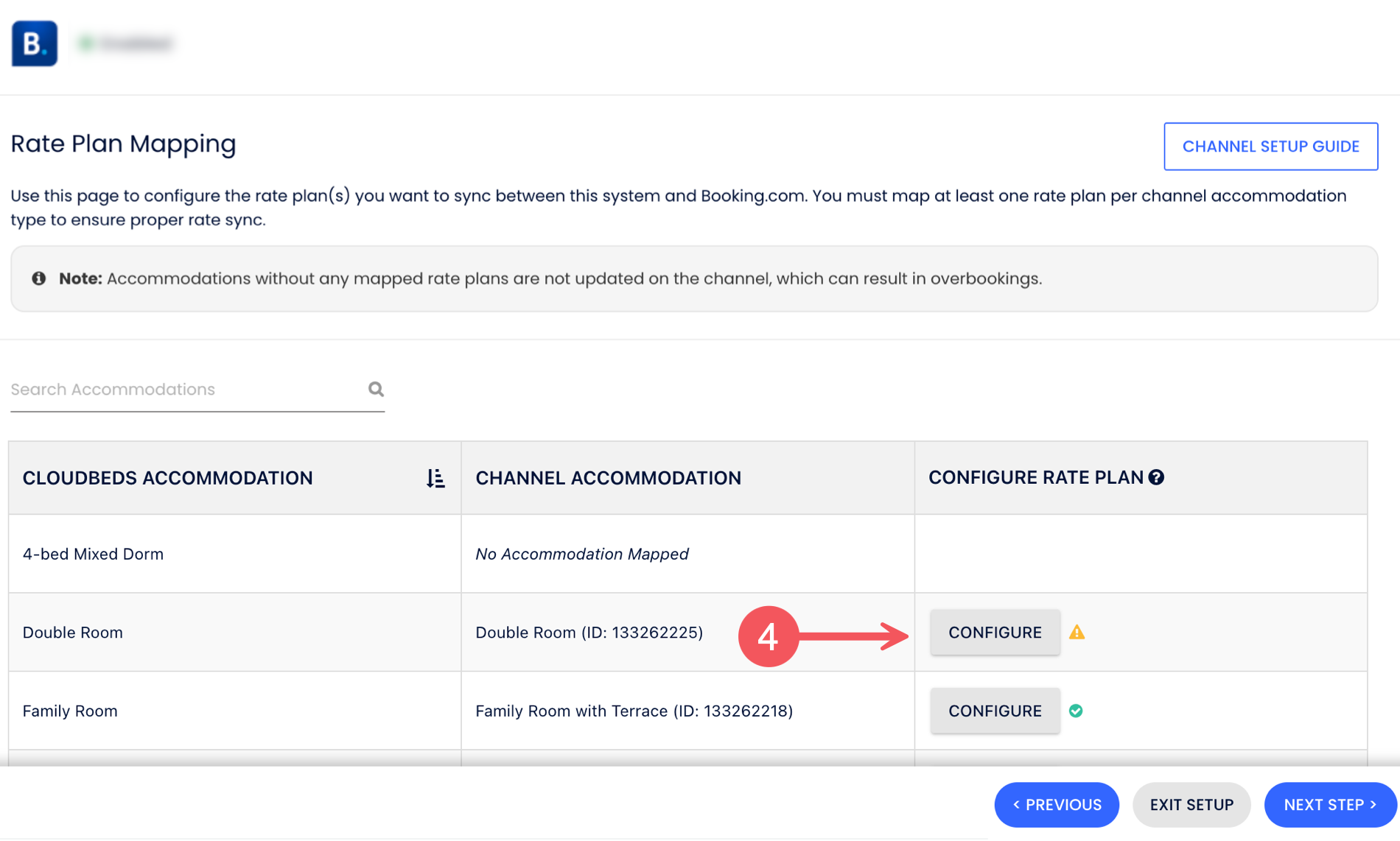The height and width of the screenshot is (841, 1400).
Task: Click the red step 4 marker
Action: [x=768, y=636]
